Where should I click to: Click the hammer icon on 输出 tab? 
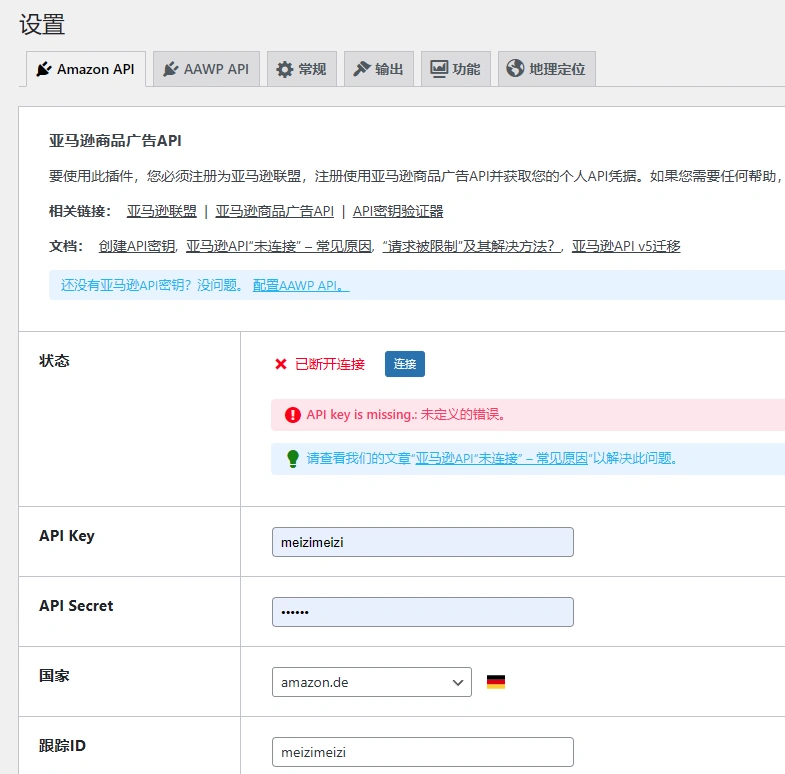coord(361,69)
